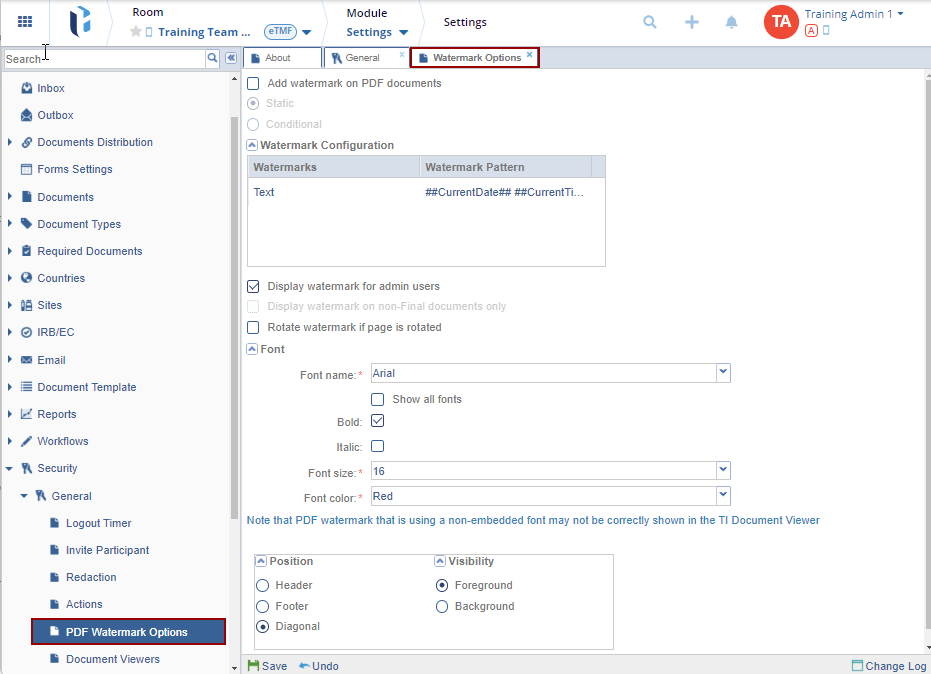
Task: Open the Font name dropdown
Action: 723,373
